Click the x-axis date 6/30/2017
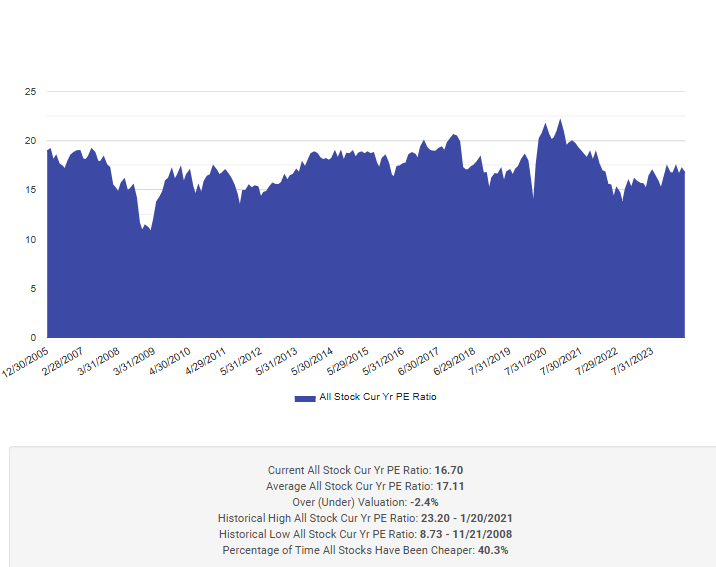The image size is (716, 567). (x=419, y=361)
